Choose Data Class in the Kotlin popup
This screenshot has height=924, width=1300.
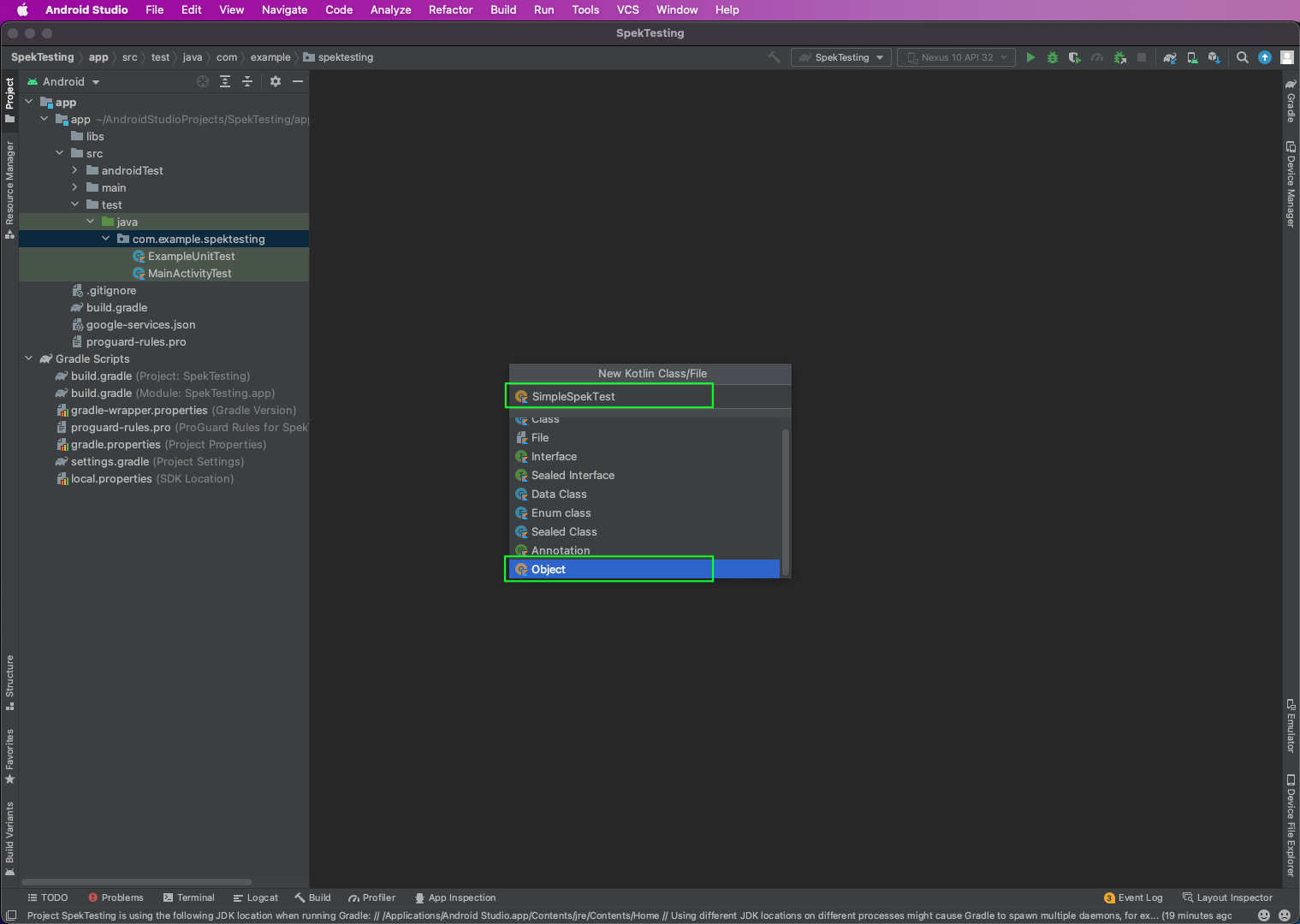(x=644, y=494)
